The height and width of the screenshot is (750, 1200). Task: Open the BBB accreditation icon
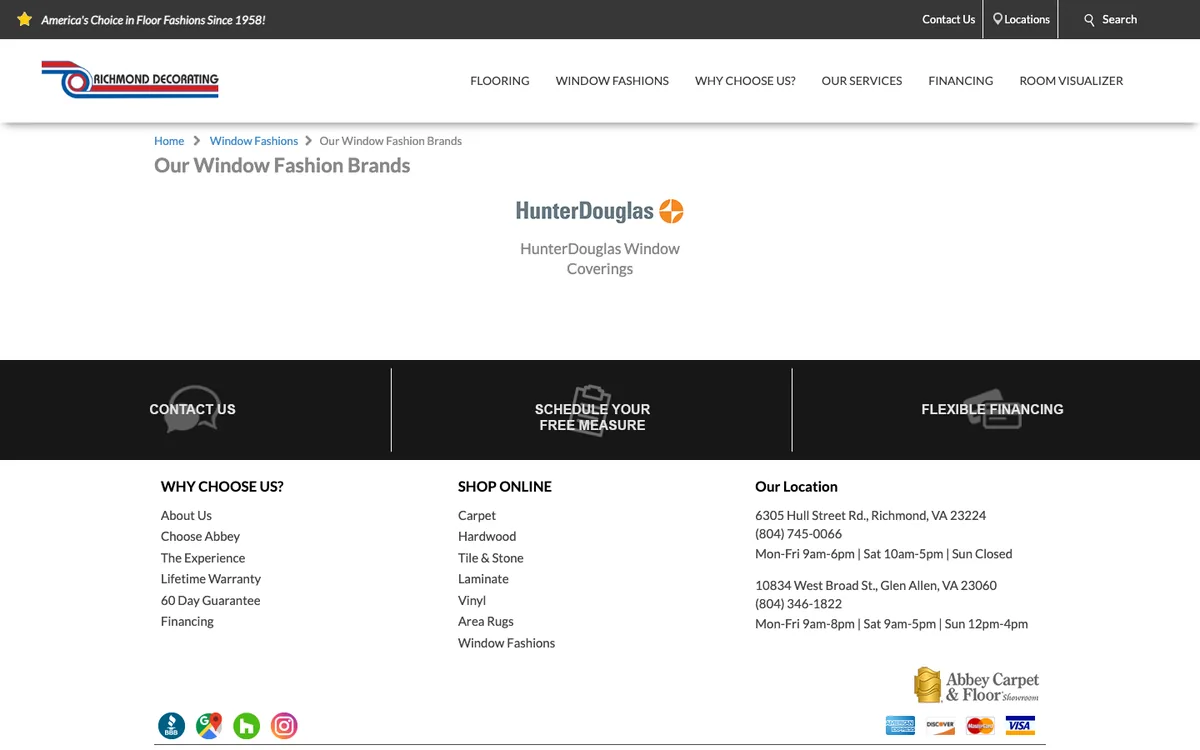click(172, 726)
